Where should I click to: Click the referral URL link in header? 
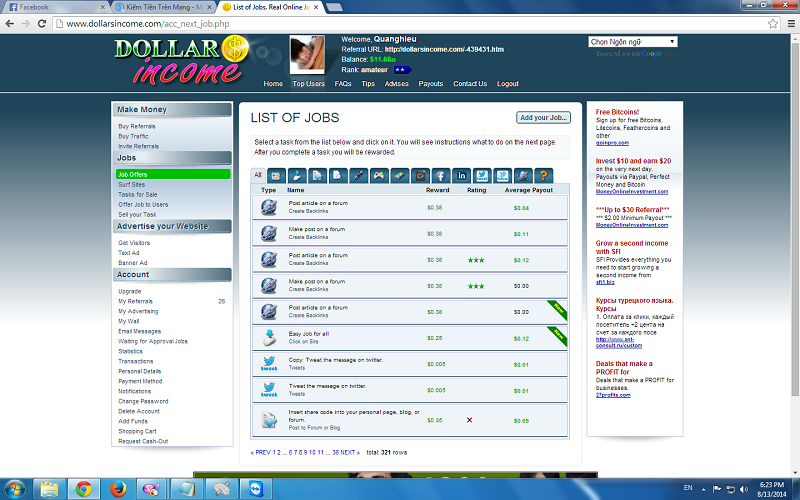point(444,49)
